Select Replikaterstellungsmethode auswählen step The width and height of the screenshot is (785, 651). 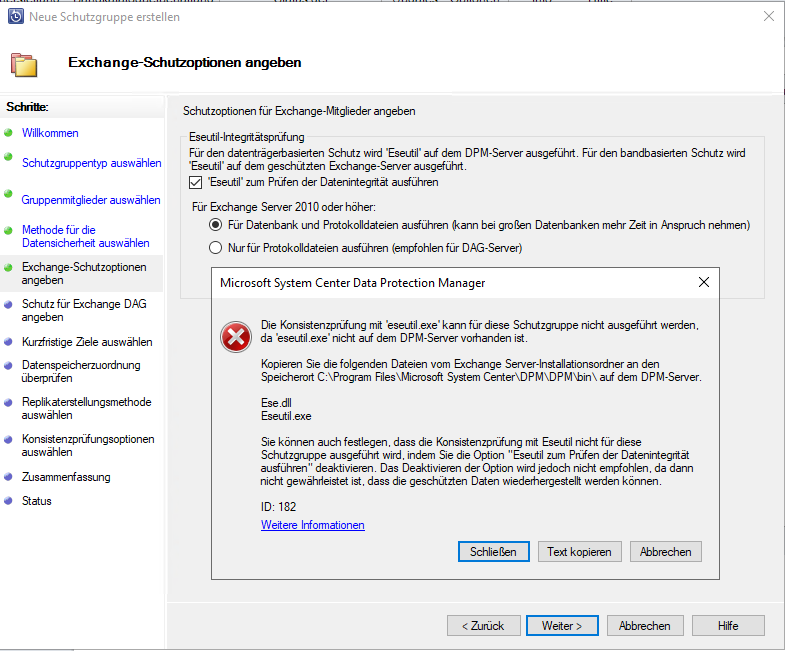[87, 409]
